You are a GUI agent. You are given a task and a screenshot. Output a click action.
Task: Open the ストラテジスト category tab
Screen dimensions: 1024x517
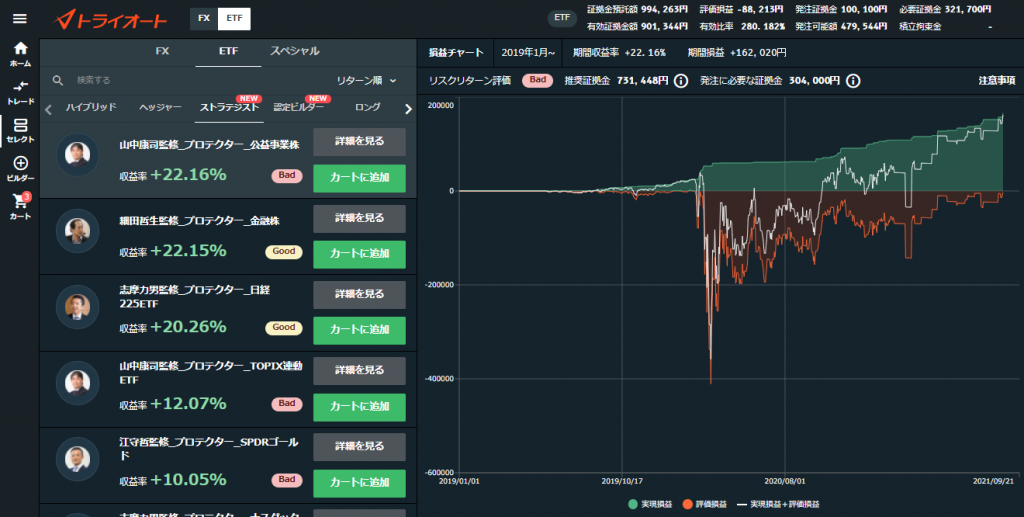pos(229,107)
